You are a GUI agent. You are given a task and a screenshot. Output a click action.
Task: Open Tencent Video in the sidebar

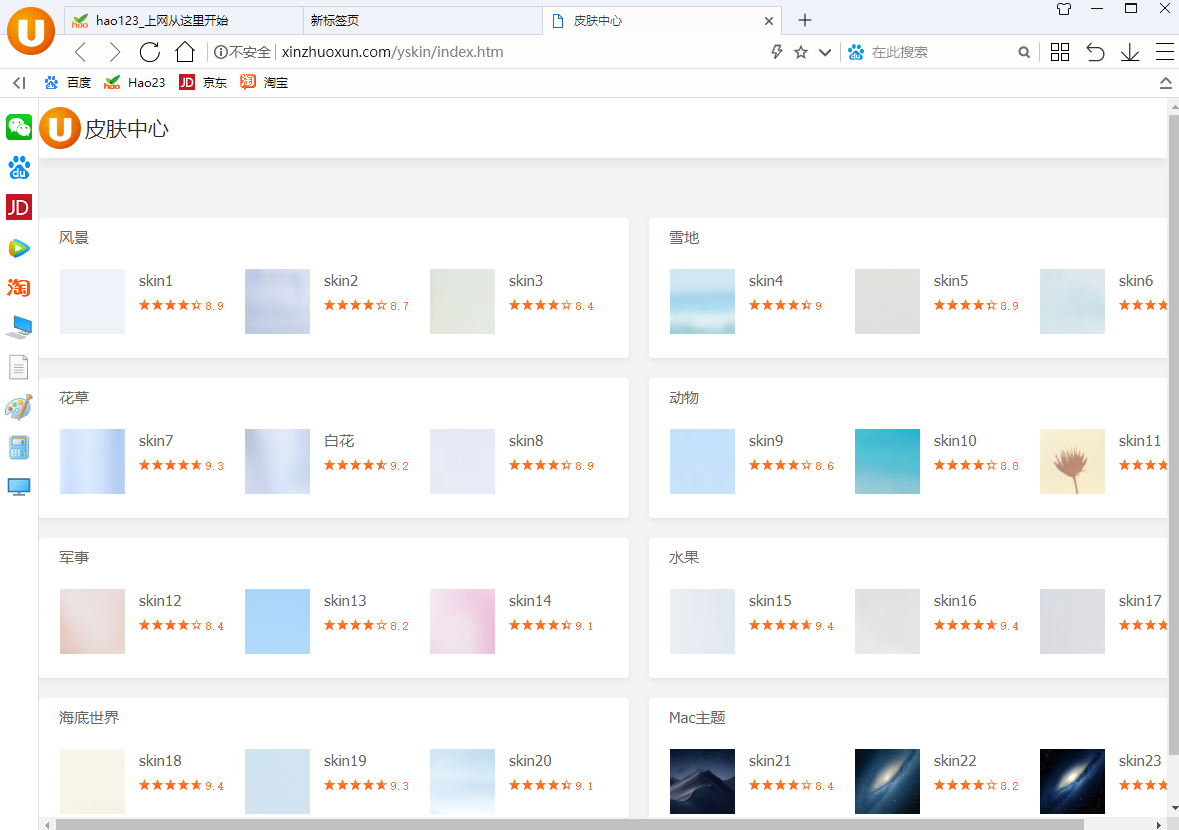coord(18,247)
